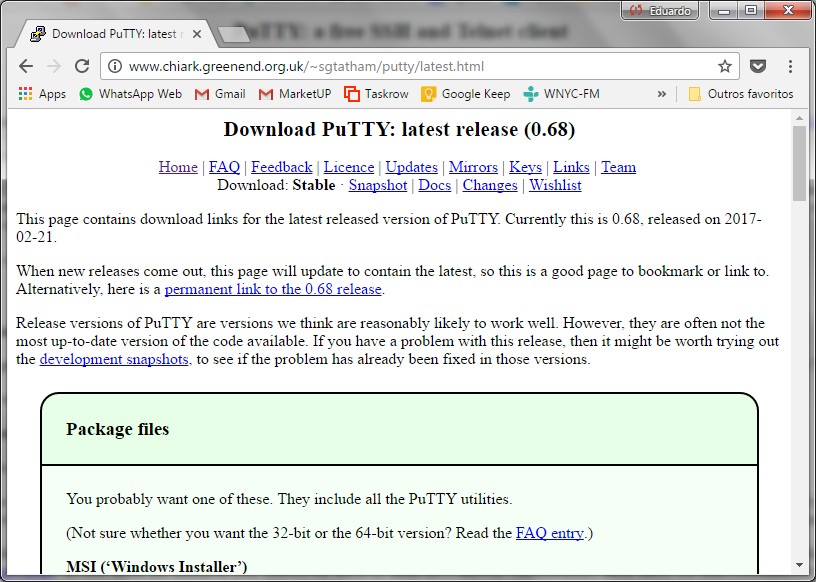
Task: Open the FAQ entry link about 32-bit or 64-bit
Action: (x=550, y=533)
